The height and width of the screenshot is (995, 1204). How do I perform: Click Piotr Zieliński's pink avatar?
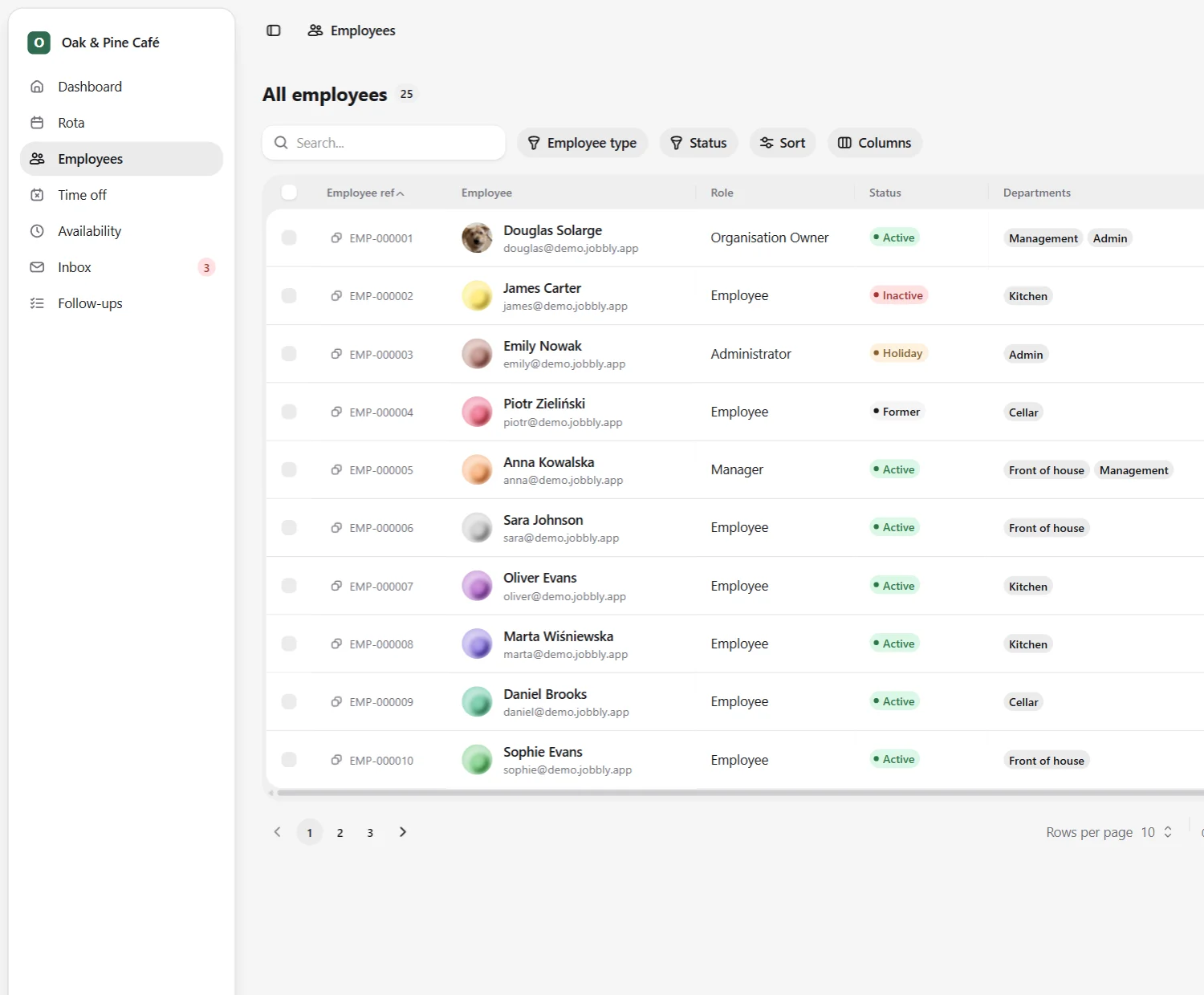tap(477, 412)
